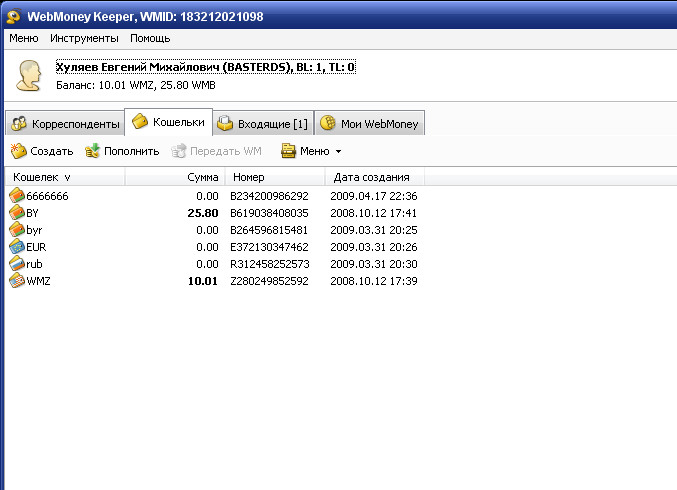Screen dimensions: 677x490
Task: Select the wallet name EUR
Action: click(36, 247)
